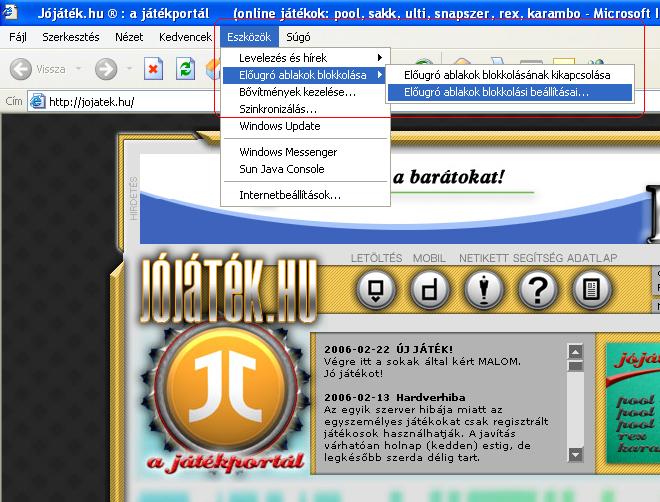Click the 'a játékportál' red slogan text

pyautogui.click(x=226, y=462)
